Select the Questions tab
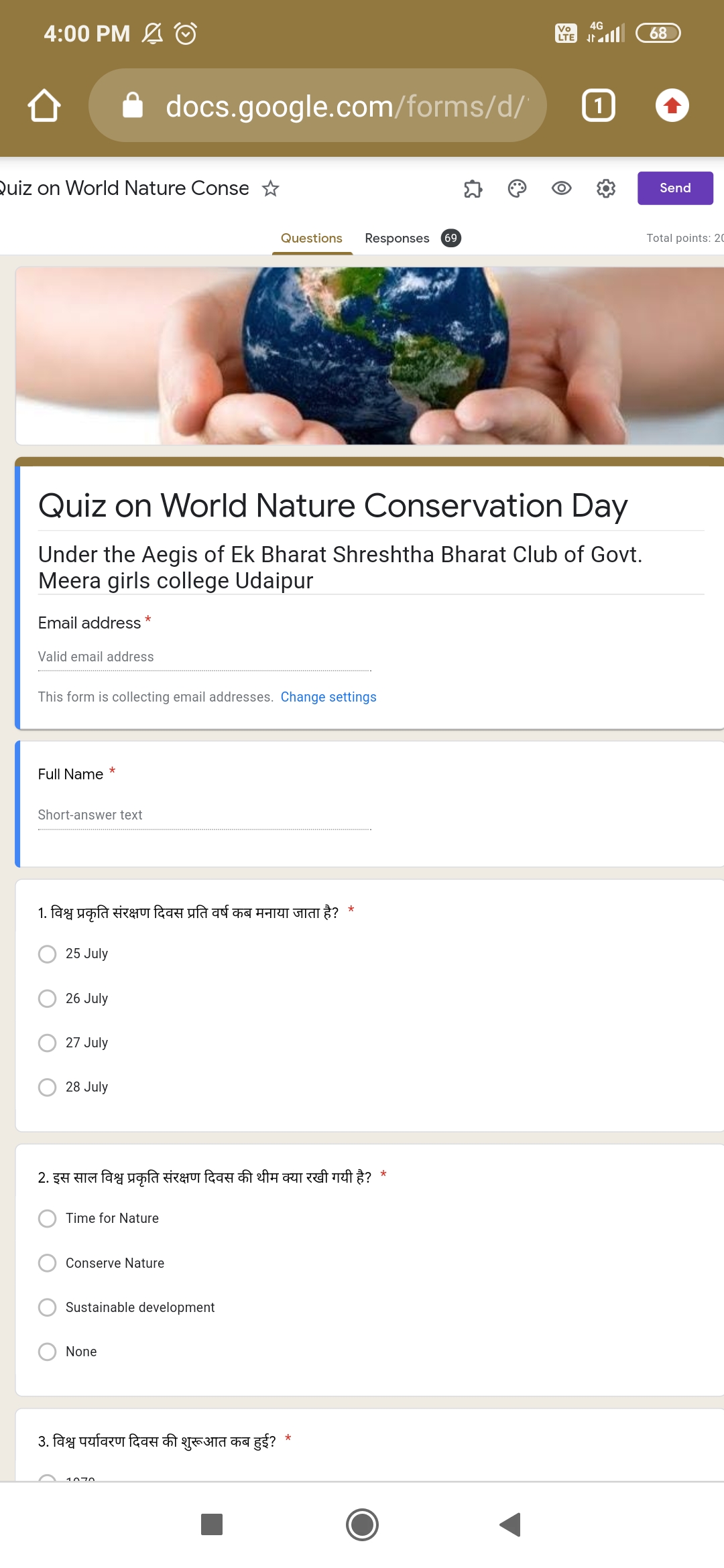 (x=312, y=238)
